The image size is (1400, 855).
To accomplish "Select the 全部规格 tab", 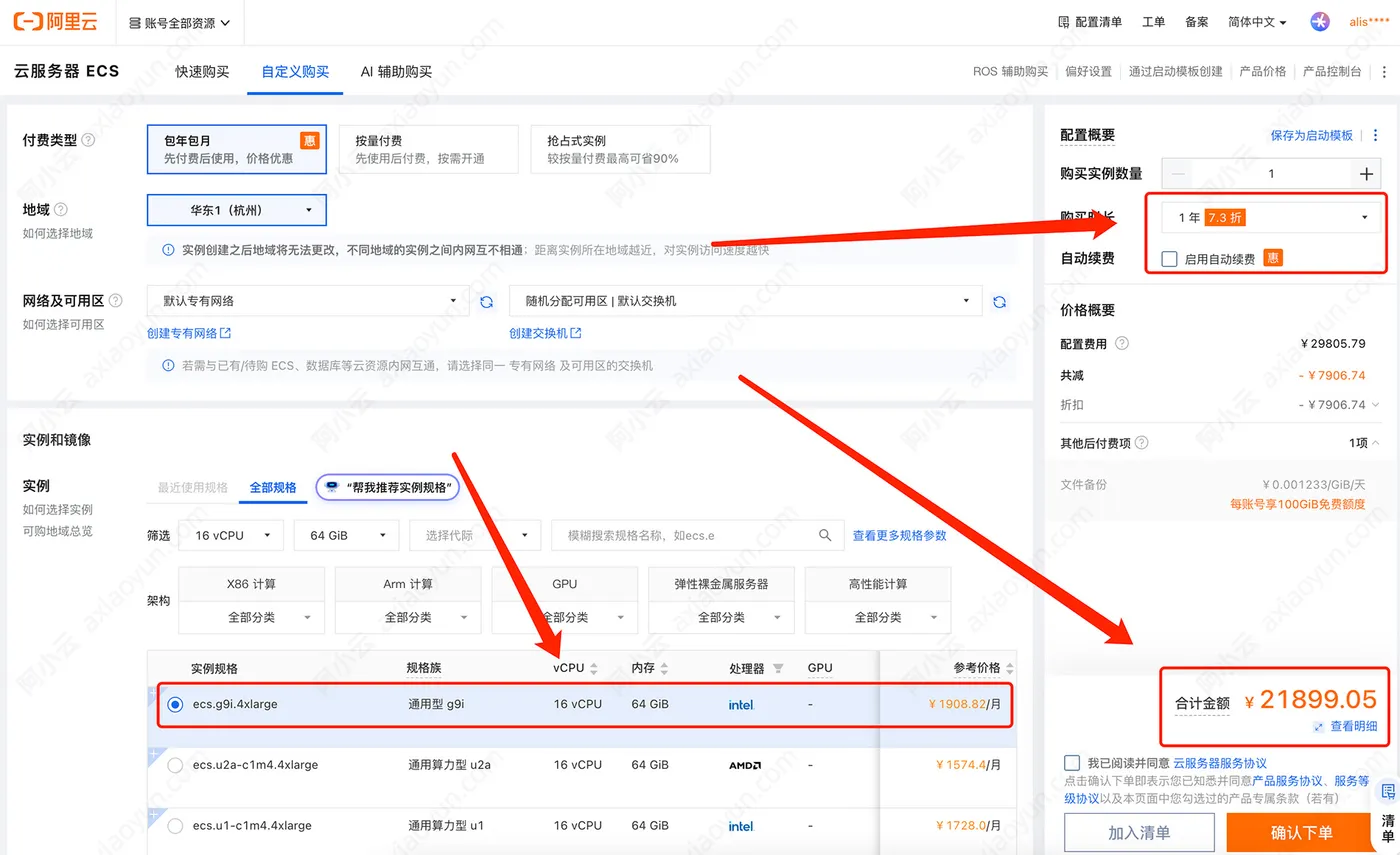I will (273, 488).
